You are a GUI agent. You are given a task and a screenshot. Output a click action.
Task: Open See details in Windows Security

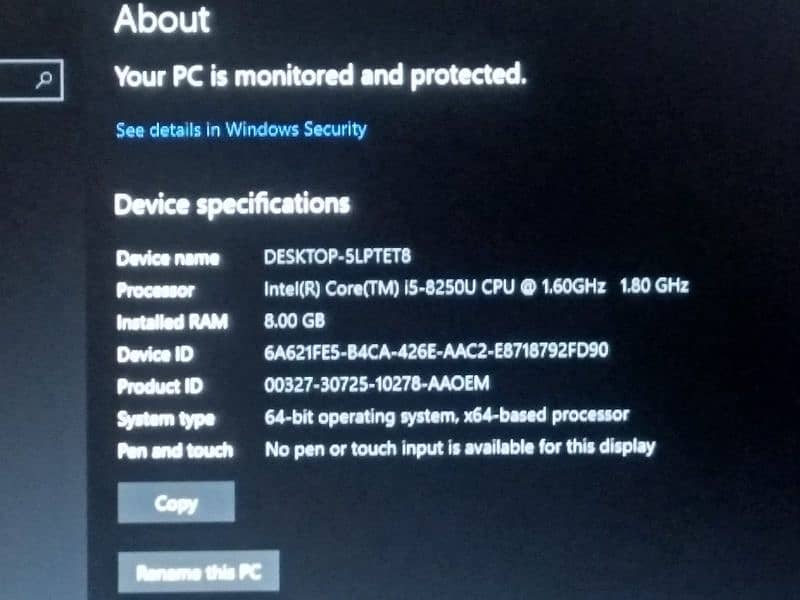(x=241, y=130)
